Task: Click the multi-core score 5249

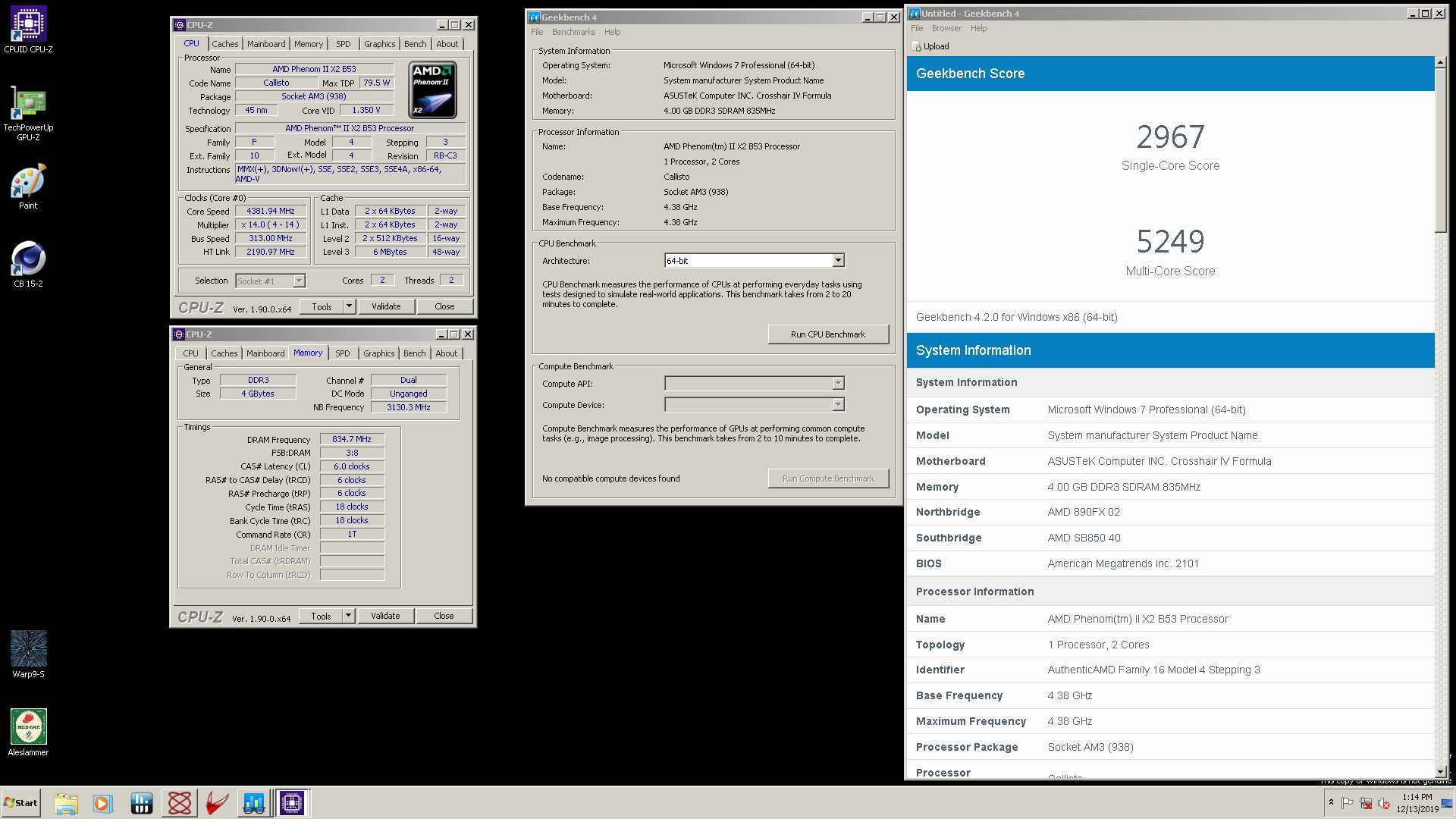Action: pyautogui.click(x=1170, y=242)
